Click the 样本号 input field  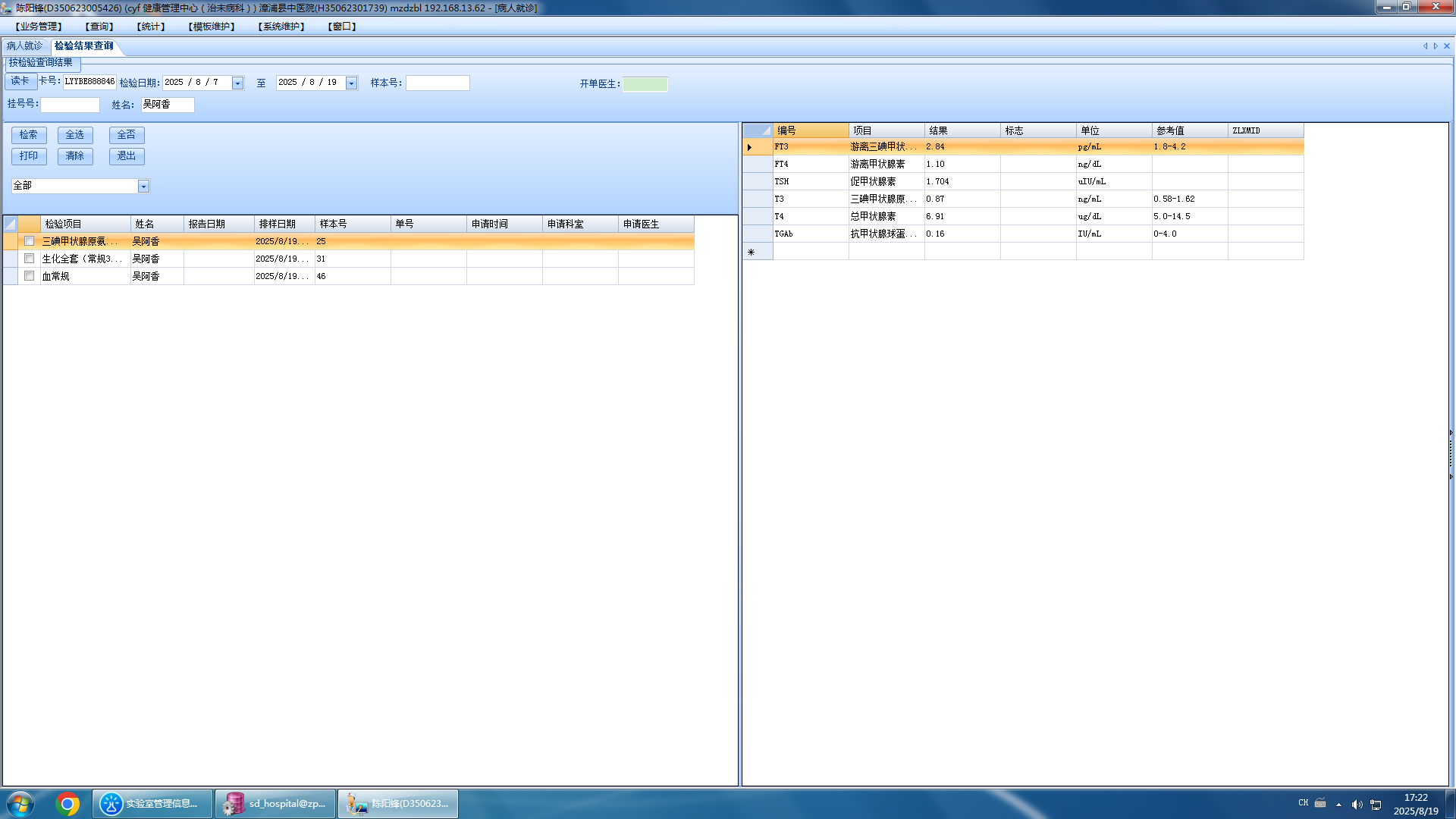click(x=438, y=83)
